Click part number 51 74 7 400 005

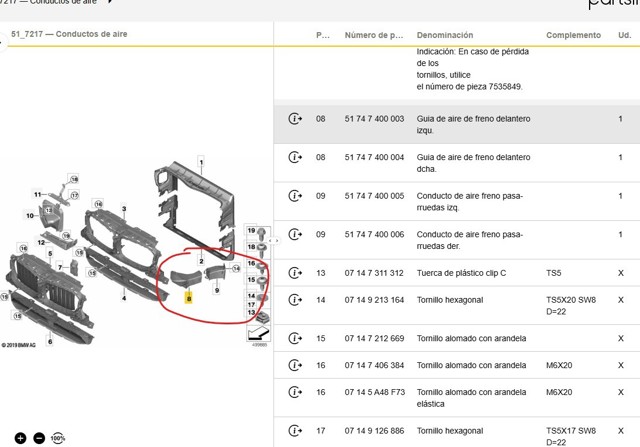click(374, 196)
